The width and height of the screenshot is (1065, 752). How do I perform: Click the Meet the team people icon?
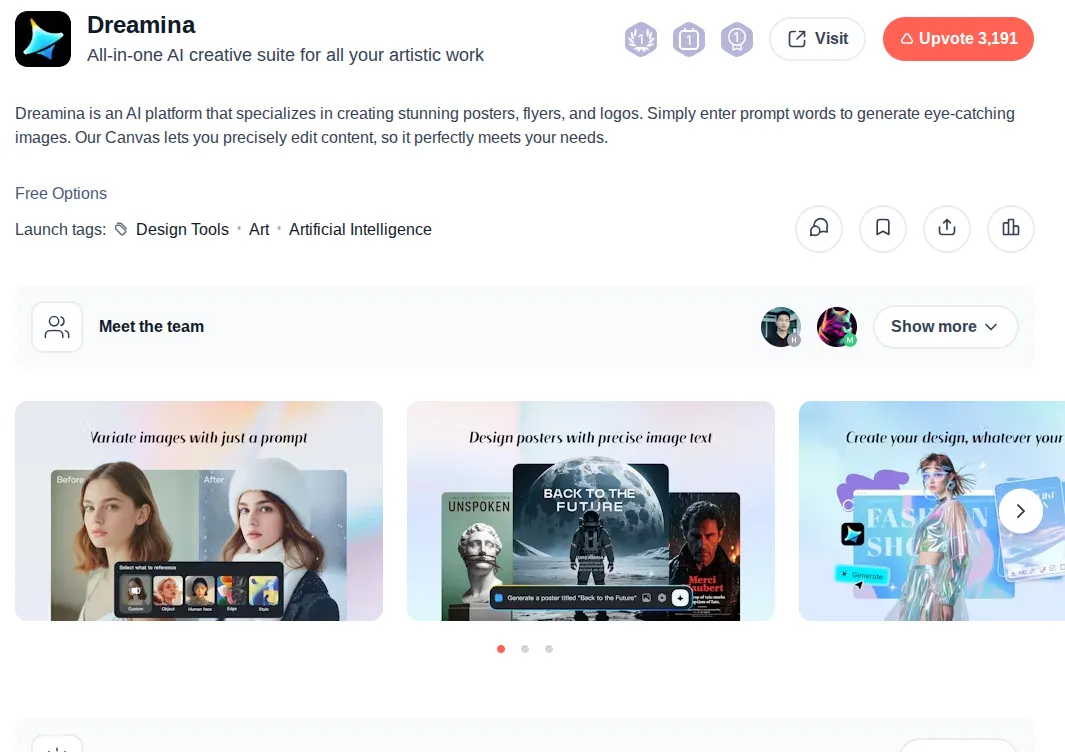(x=57, y=327)
